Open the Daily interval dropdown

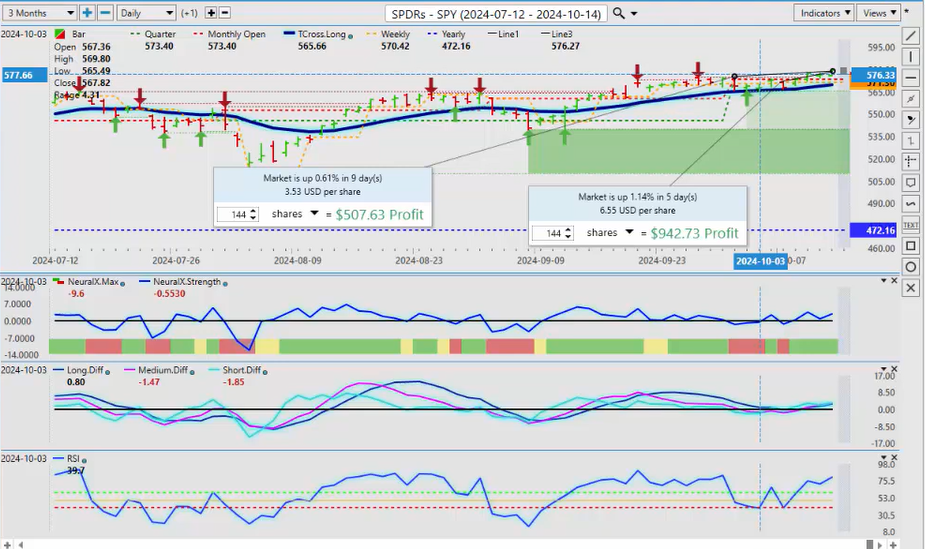(x=146, y=12)
